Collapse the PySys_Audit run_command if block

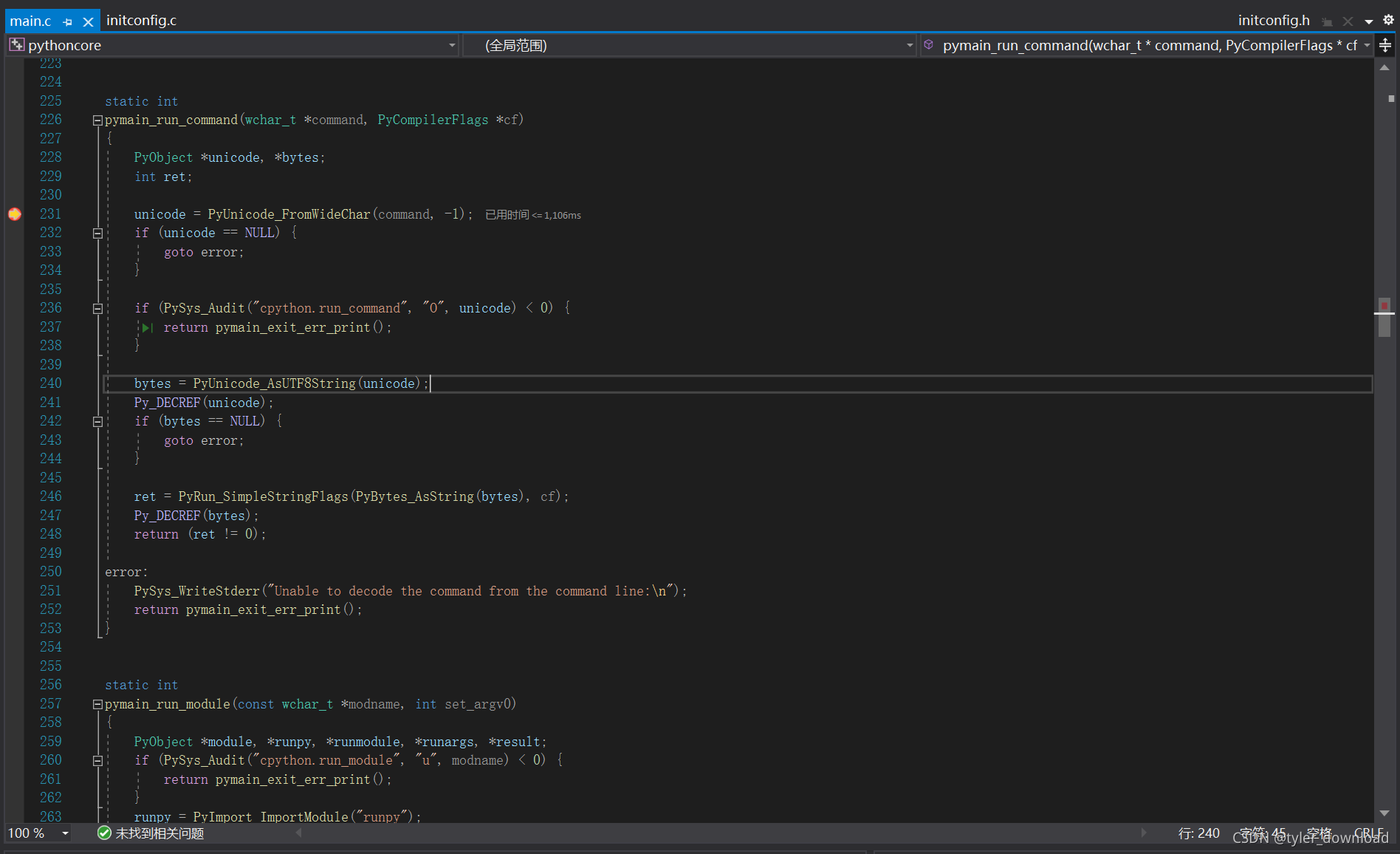[x=97, y=309]
